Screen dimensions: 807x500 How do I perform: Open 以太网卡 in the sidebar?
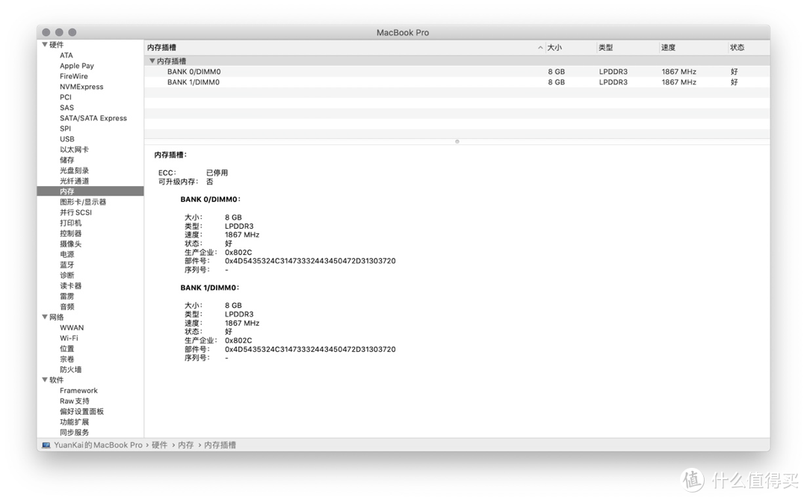coord(74,149)
